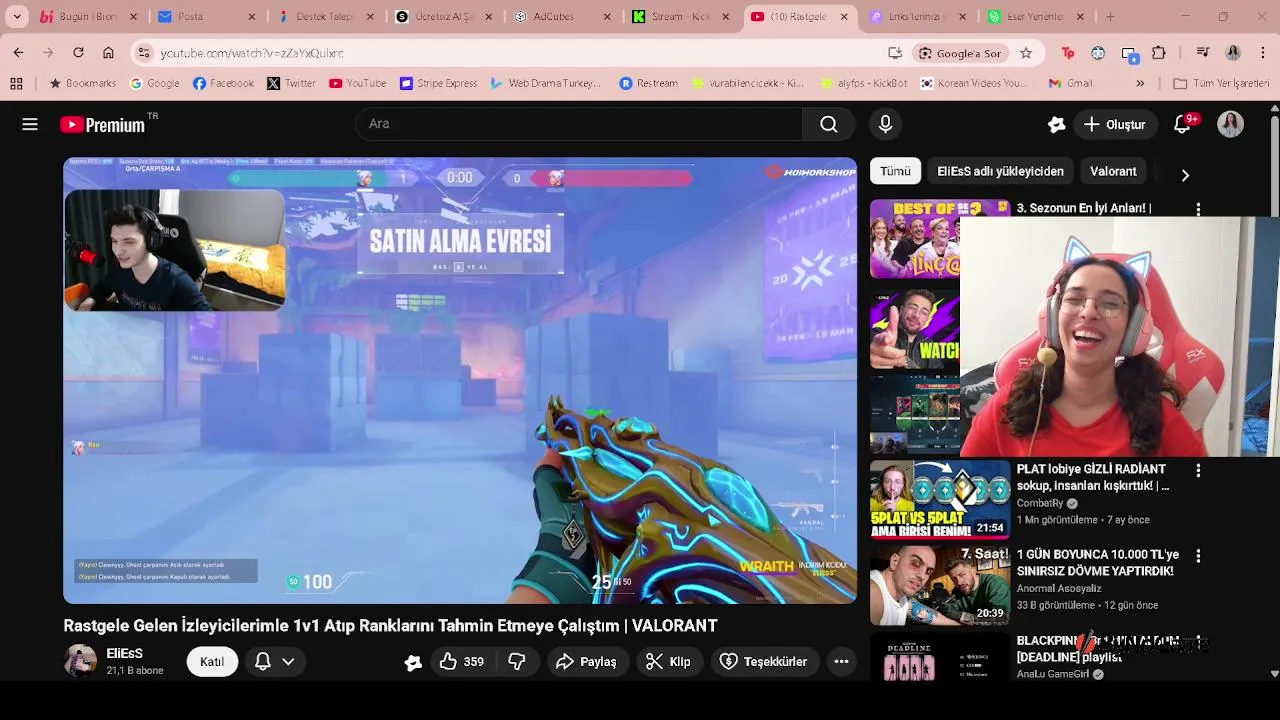Open PLAT lobiye GİZLİ RADİANT video thumbnail

(940, 500)
